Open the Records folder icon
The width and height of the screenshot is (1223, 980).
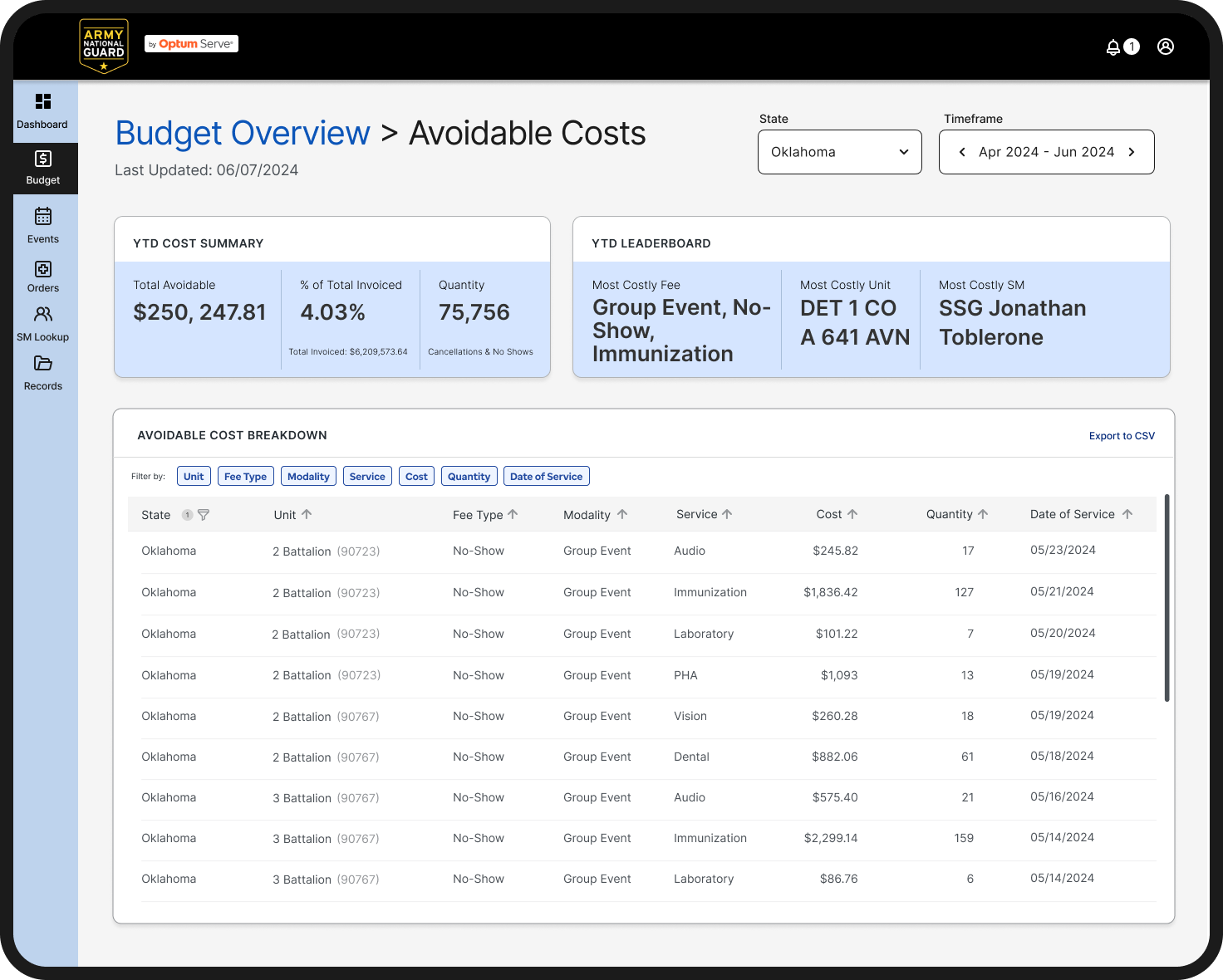[x=43, y=363]
